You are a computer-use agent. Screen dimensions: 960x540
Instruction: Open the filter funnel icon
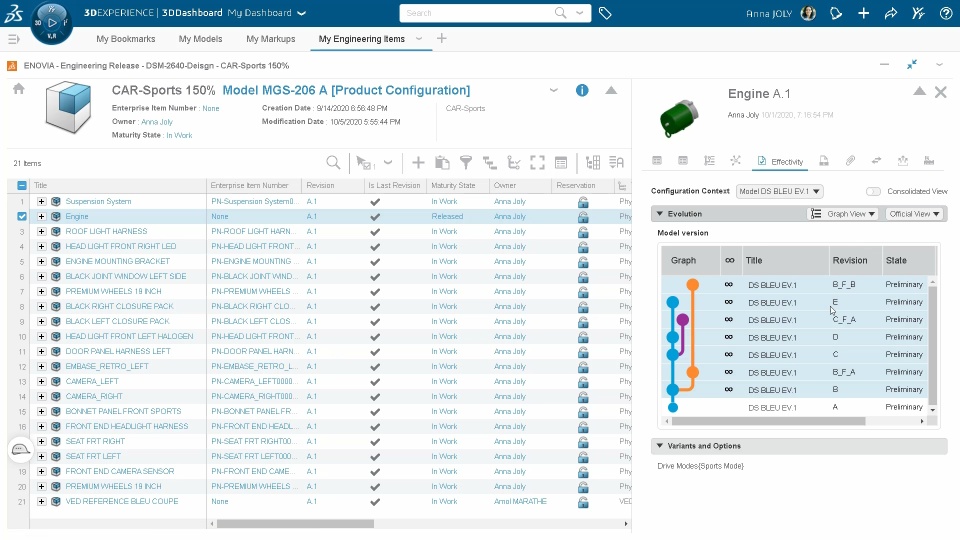(466, 162)
